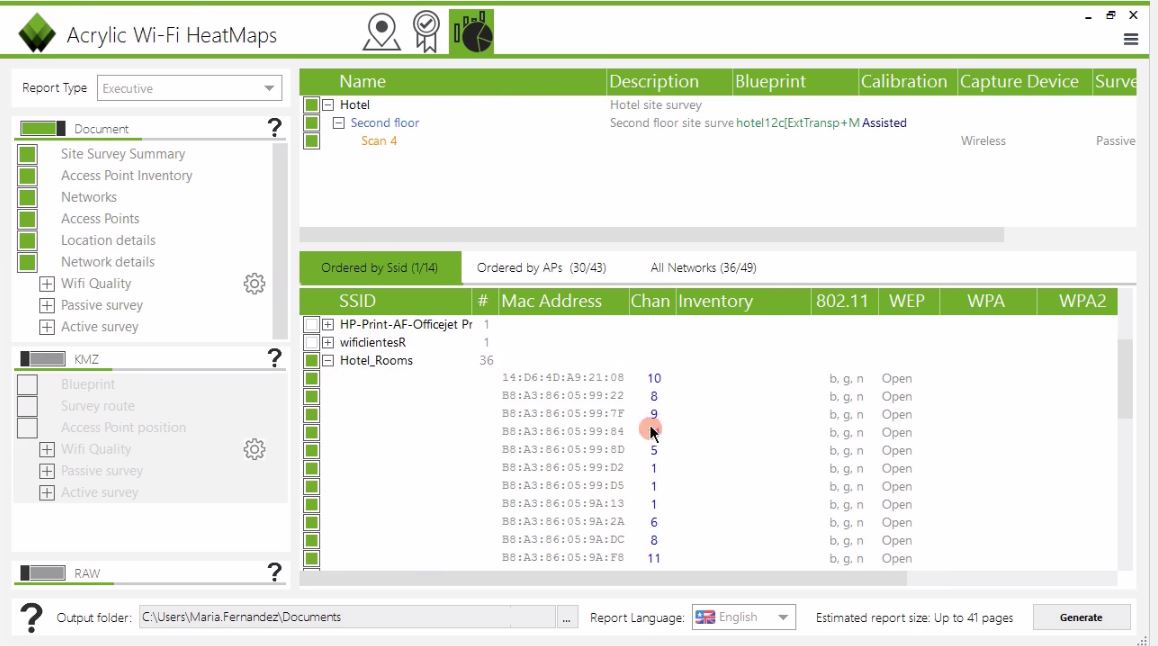Uncheck Access Point Inventory checkbox
The image size is (1158, 646).
click(x=27, y=176)
